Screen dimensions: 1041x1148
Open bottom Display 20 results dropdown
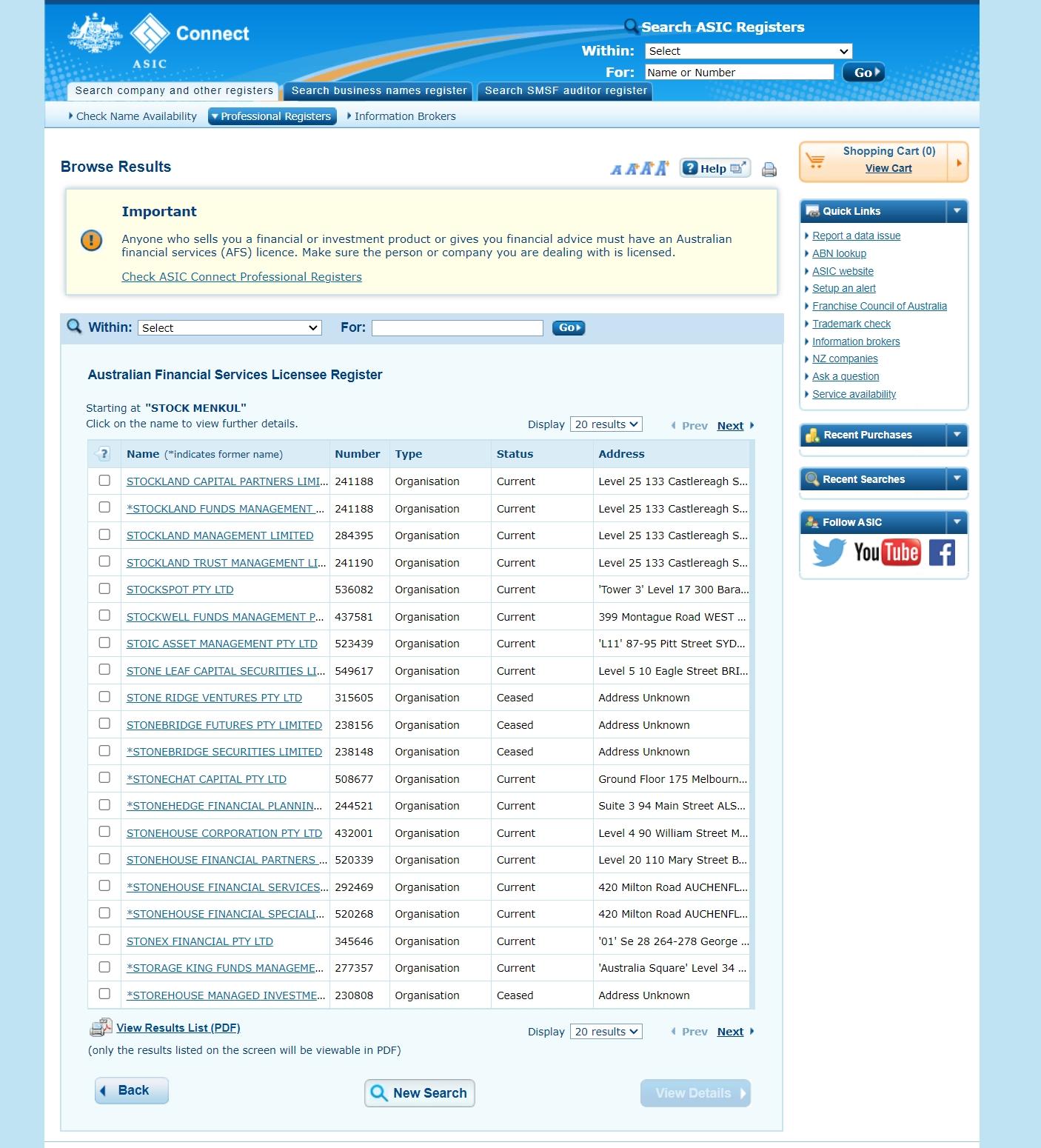click(606, 1032)
